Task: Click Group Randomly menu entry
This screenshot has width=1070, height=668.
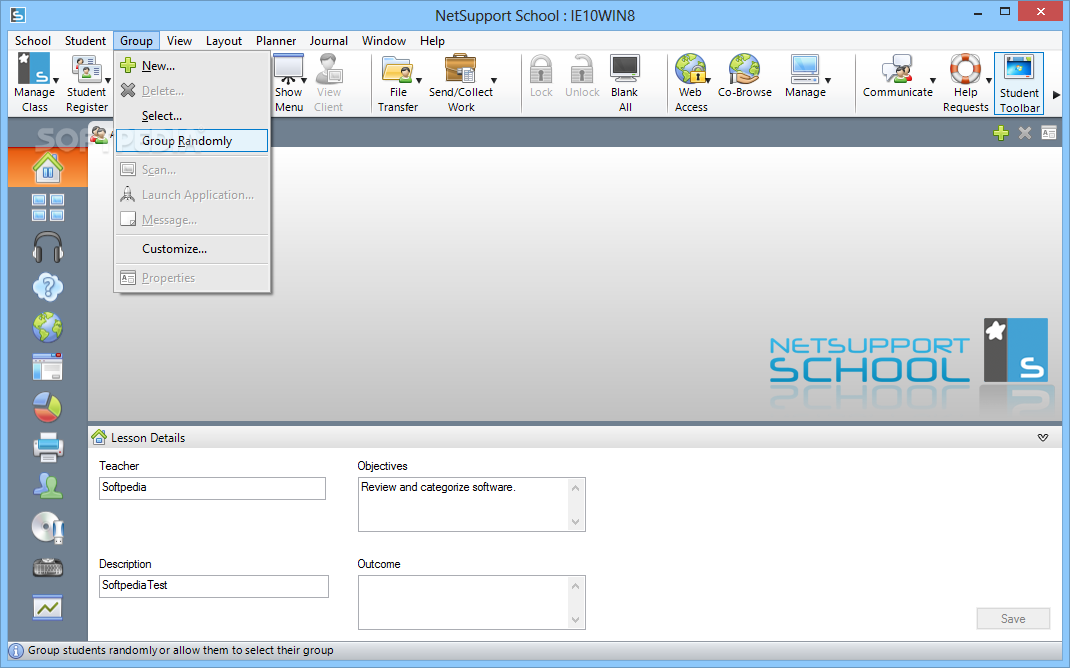Action: 192,141
